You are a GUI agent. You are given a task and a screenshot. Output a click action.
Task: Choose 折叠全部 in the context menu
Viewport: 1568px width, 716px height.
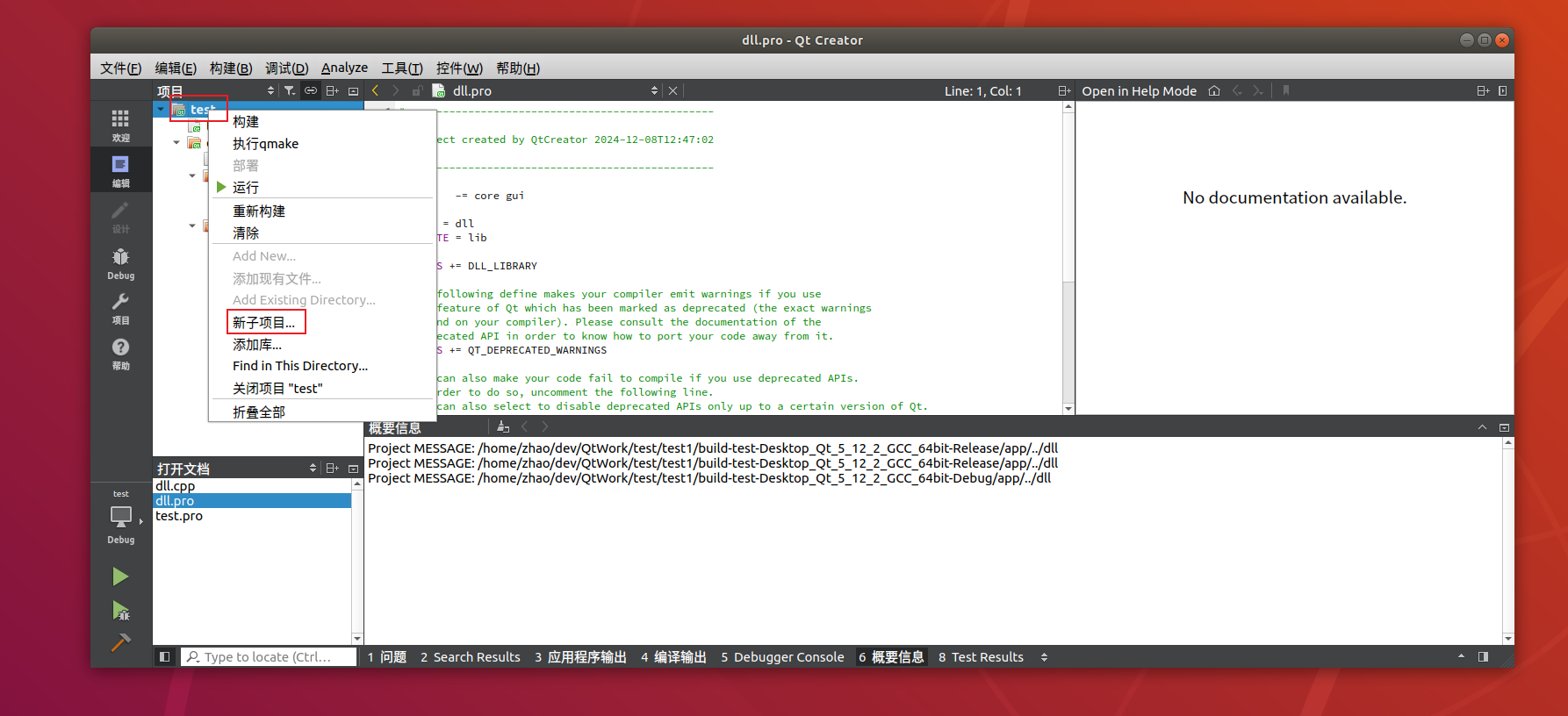[x=322, y=412]
